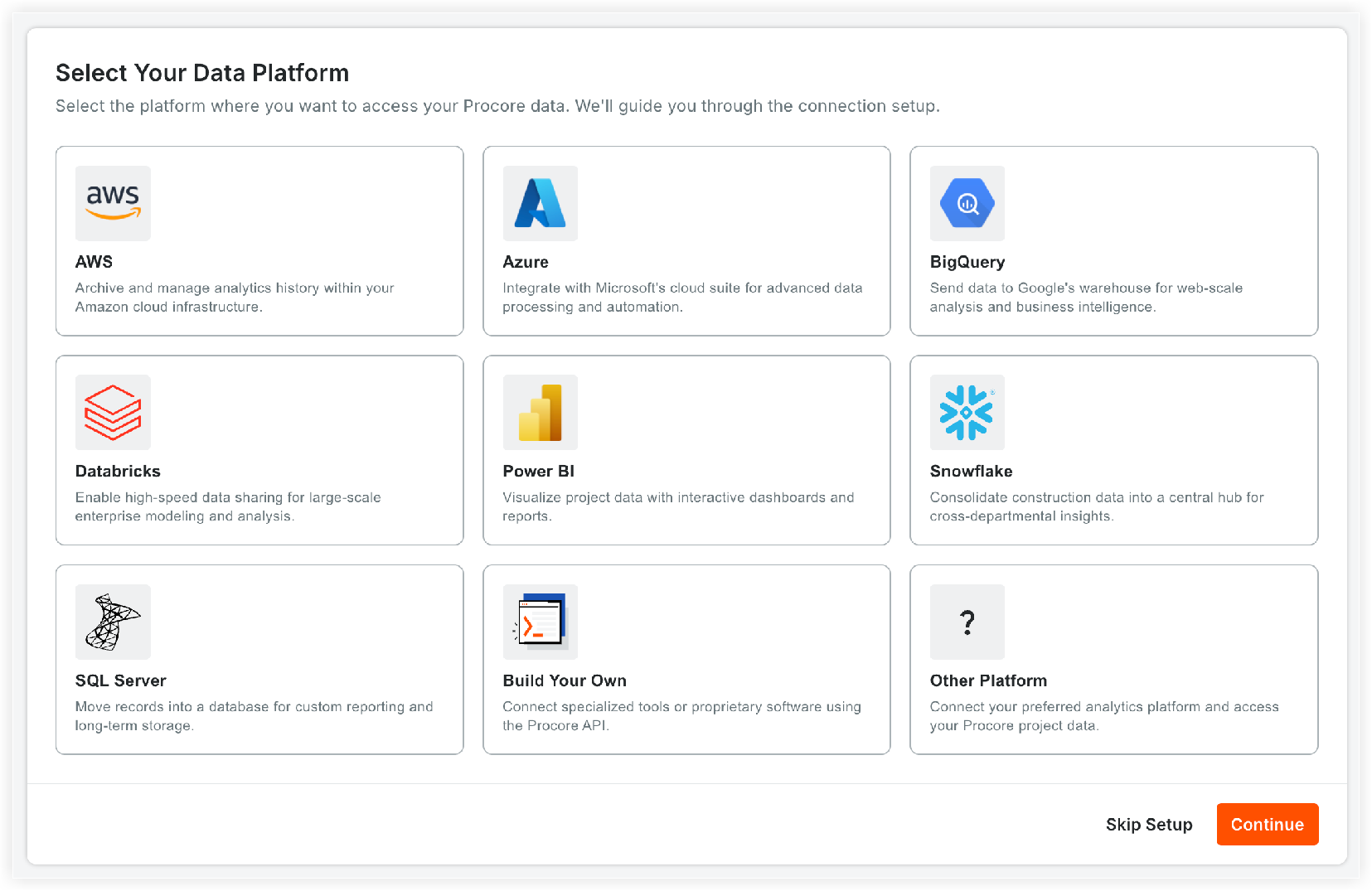This screenshot has height=891, width=1372.
Task: Click the subtitle about connection setup guidance
Action: 497,106
